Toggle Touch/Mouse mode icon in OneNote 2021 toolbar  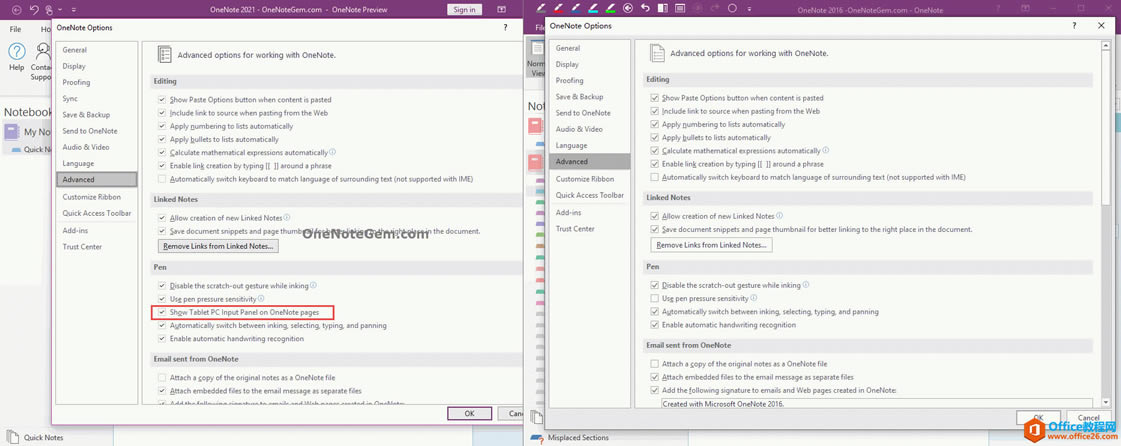point(49,10)
